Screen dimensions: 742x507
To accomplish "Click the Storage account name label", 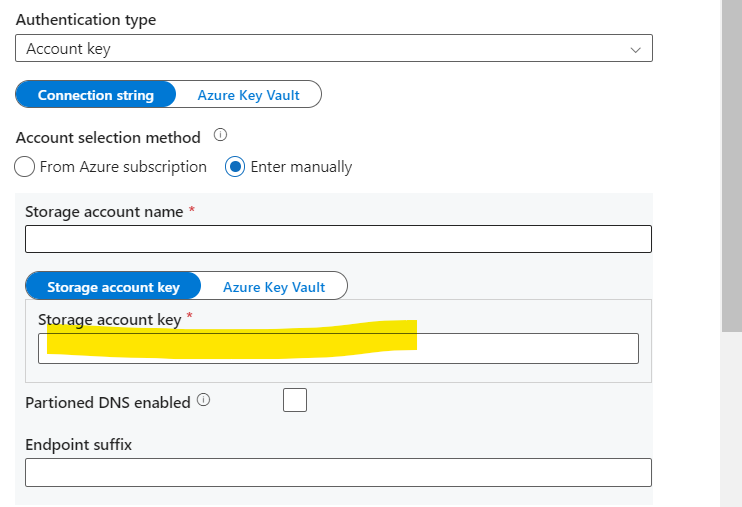I will (104, 212).
